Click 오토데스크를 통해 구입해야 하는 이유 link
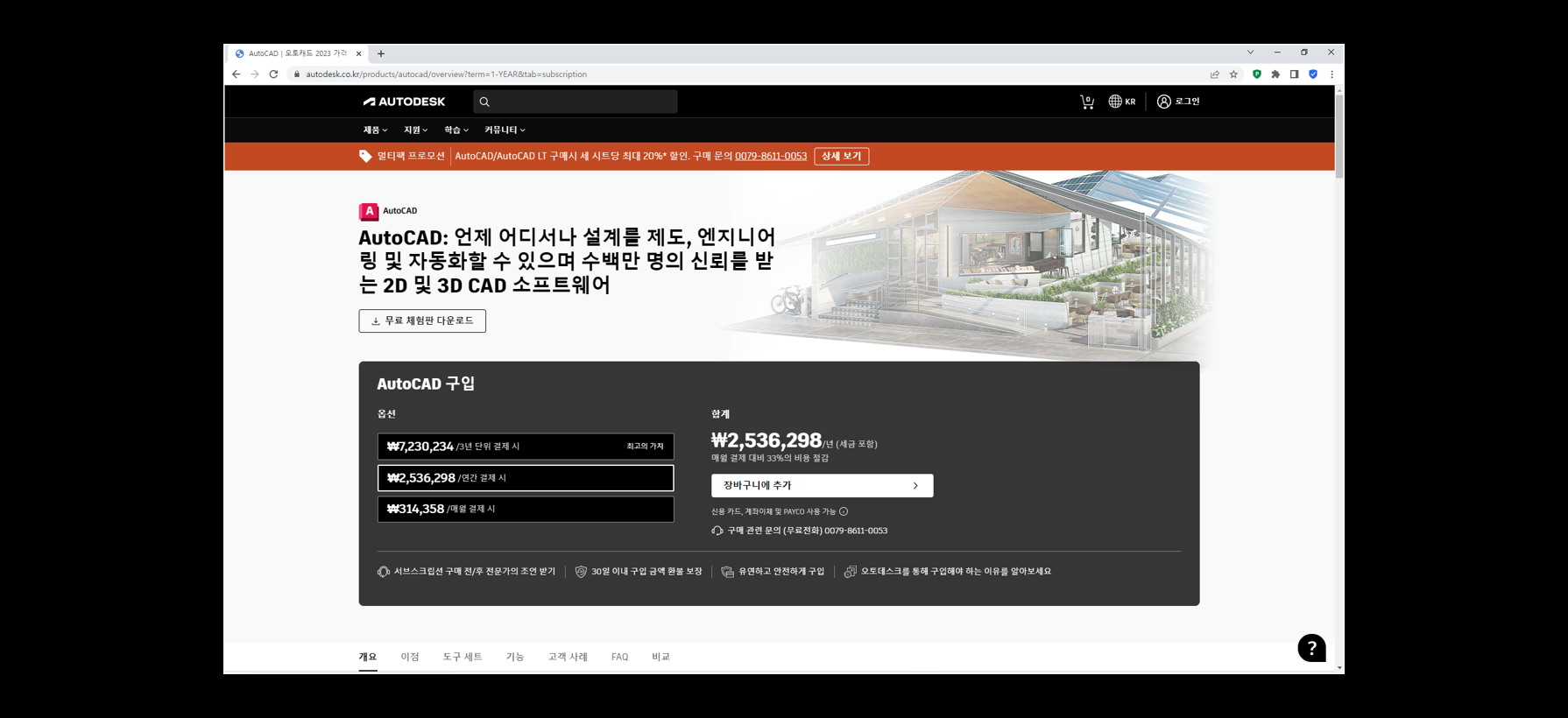 pos(956,572)
